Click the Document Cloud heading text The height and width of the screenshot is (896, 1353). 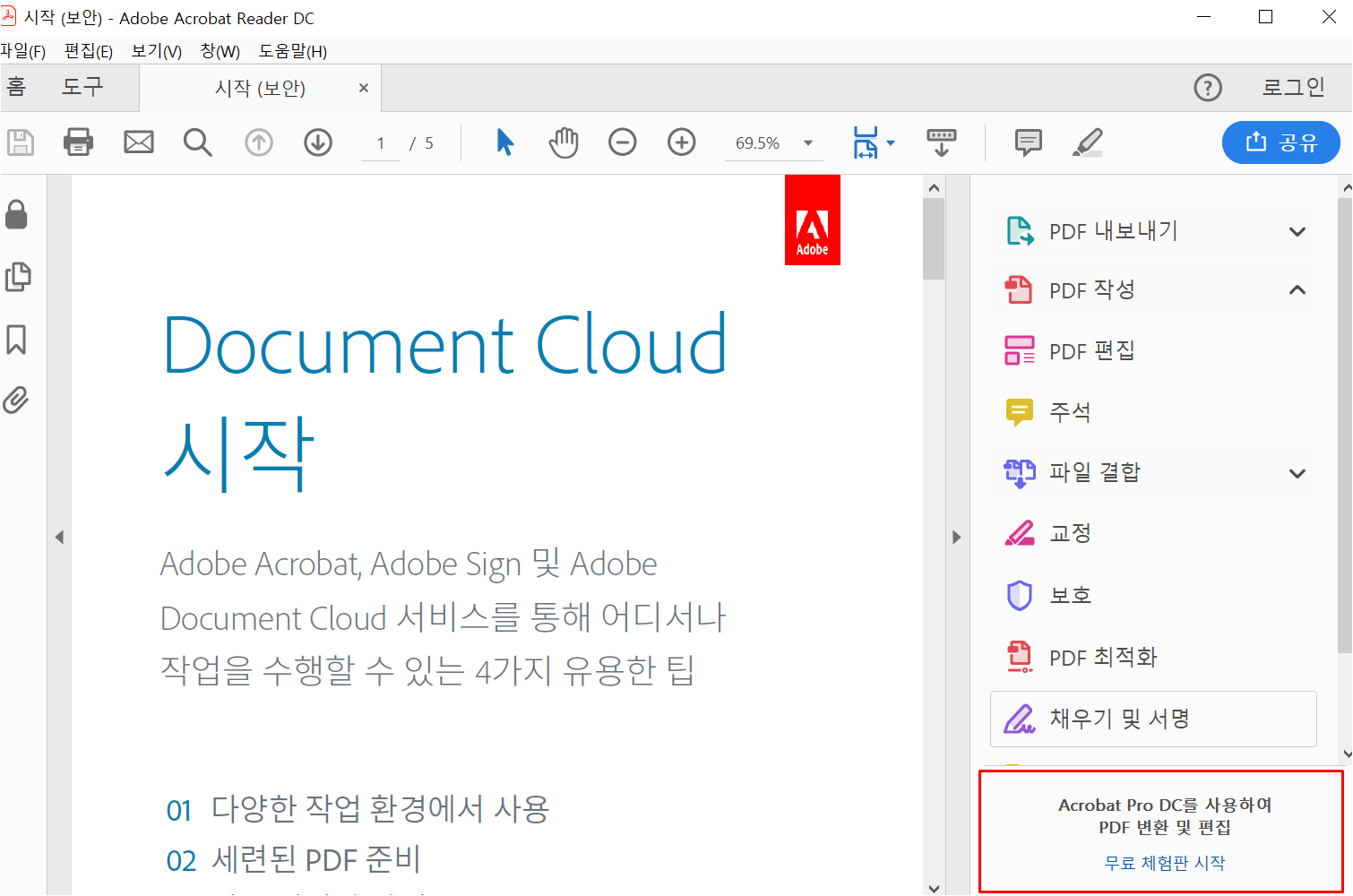pos(445,346)
